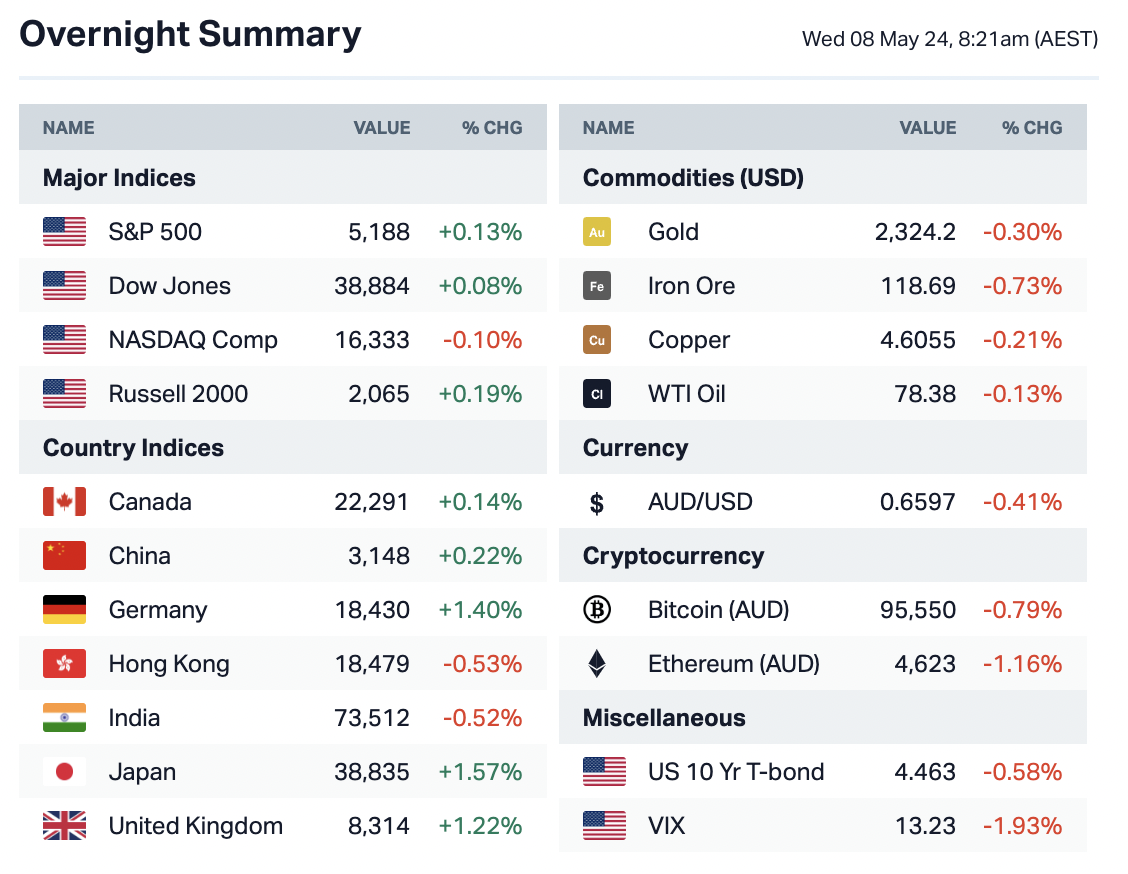Click the Cryptocurrency section heading

click(x=673, y=557)
